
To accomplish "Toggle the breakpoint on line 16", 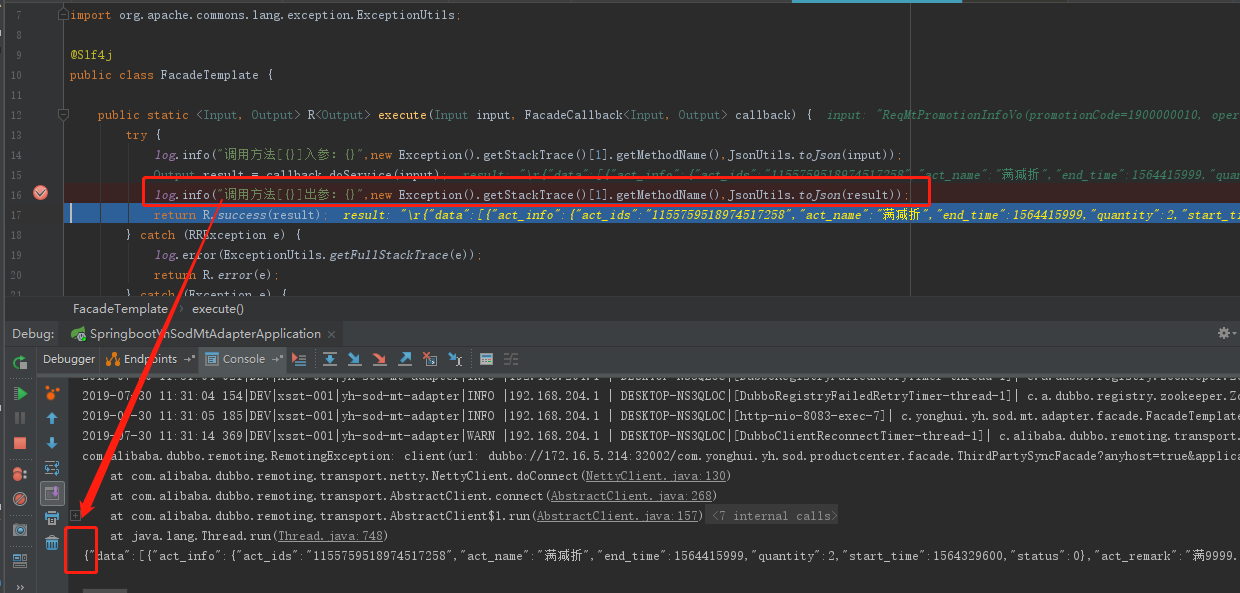I will click(x=41, y=193).
